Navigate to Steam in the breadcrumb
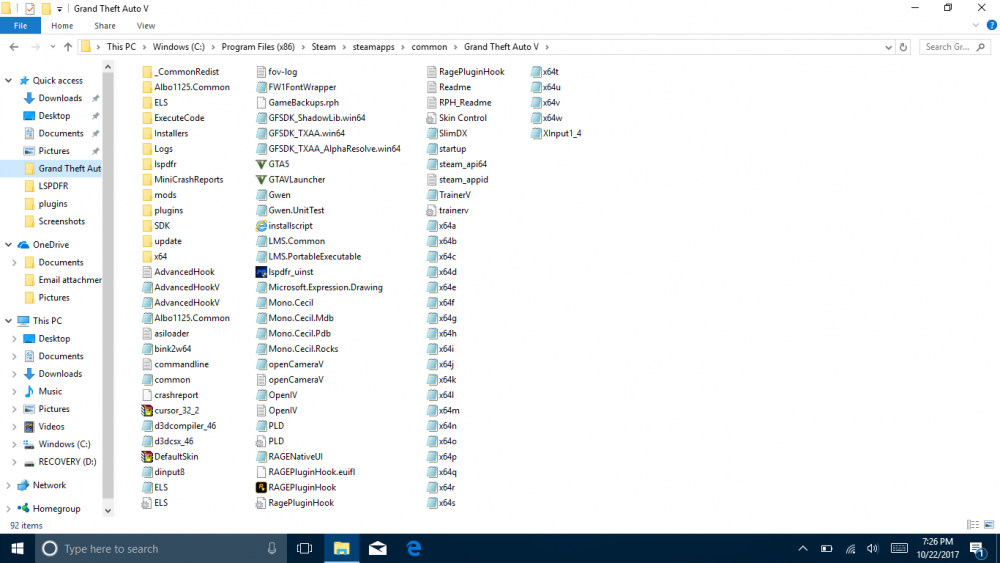The width and height of the screenshot is (1000, 563). [323, 47]
